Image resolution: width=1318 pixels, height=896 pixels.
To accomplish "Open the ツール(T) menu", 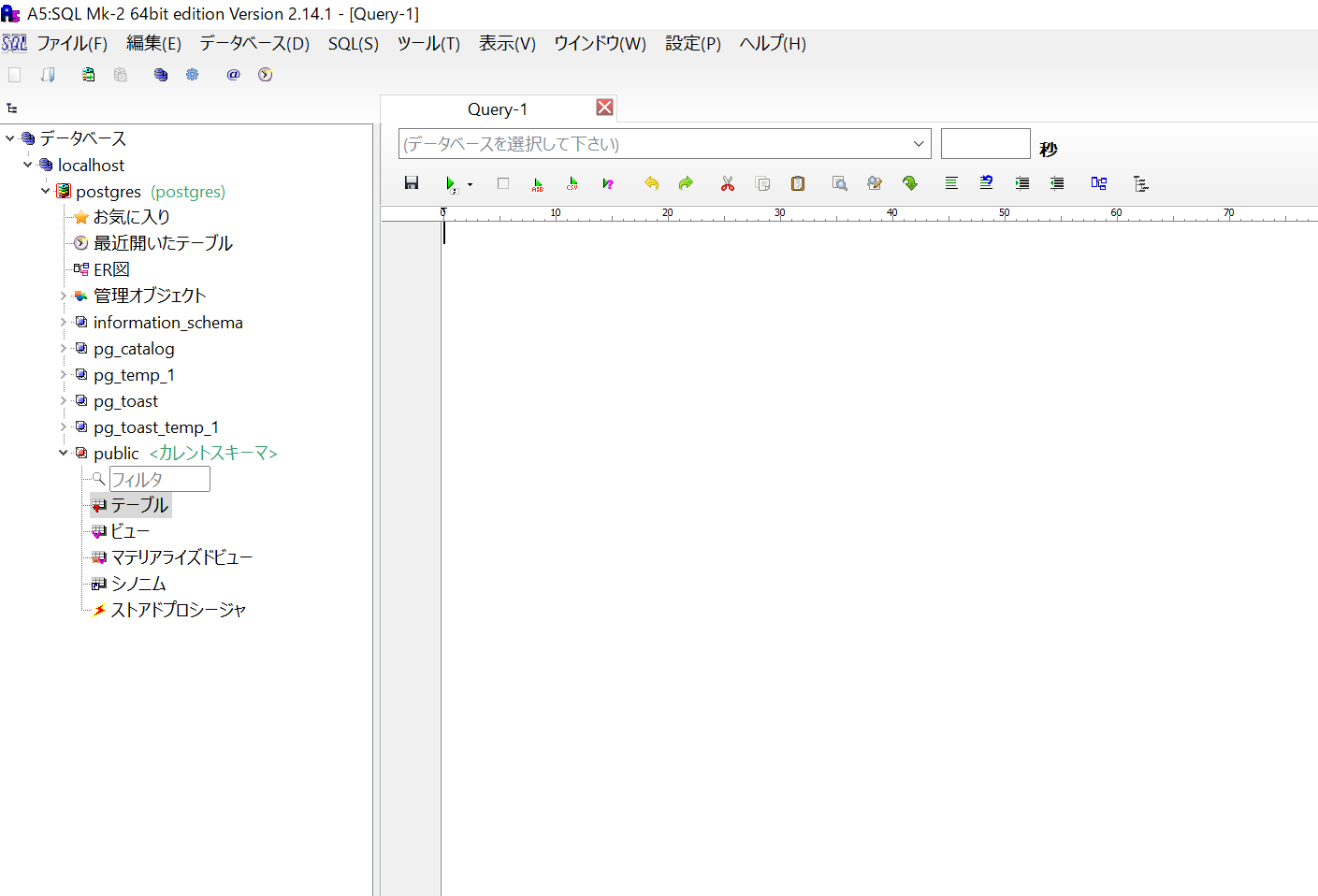I will coord(428,43).
